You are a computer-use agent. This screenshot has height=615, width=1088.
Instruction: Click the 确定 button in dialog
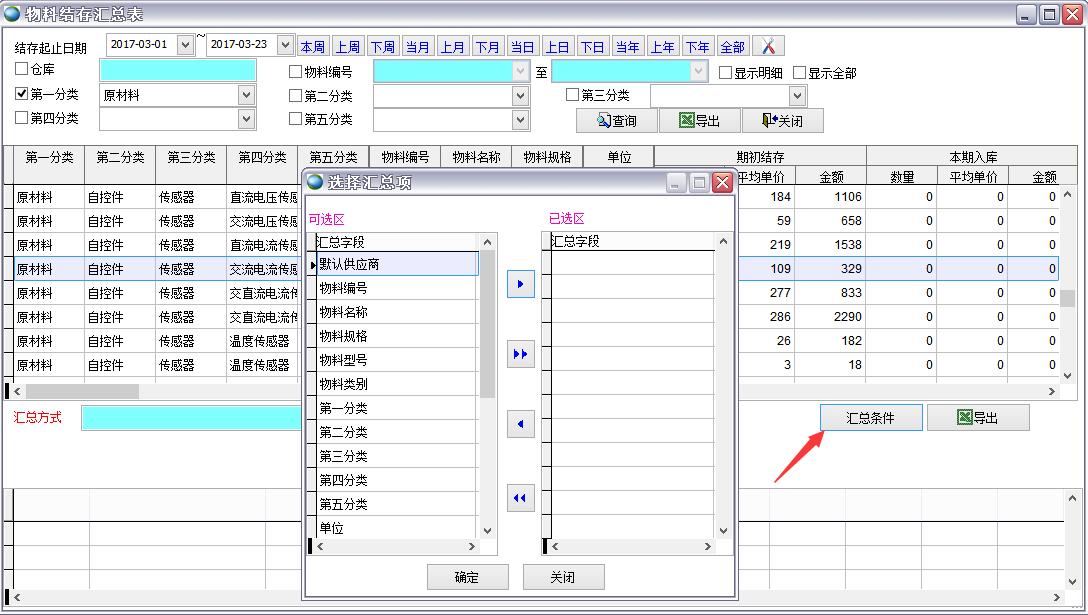point(467,577)
